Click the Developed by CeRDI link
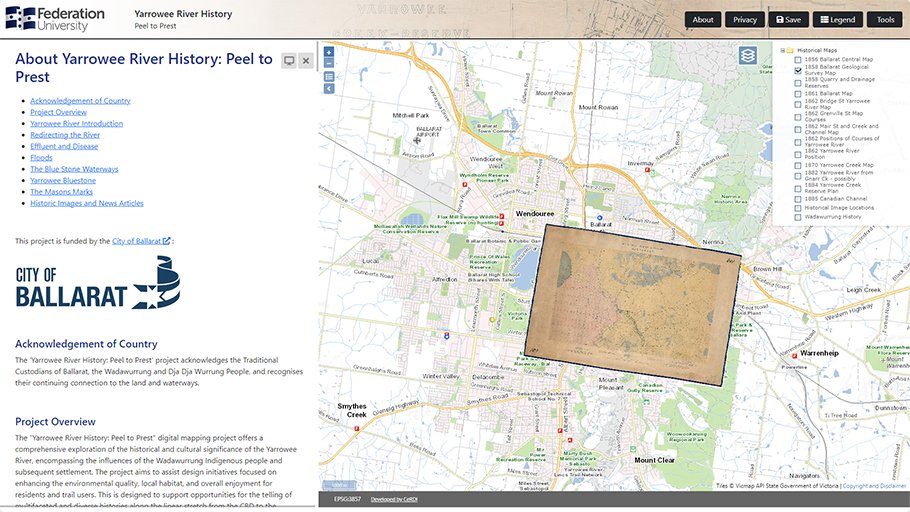The width and height of the screenshot is (910, 512). 394,499
